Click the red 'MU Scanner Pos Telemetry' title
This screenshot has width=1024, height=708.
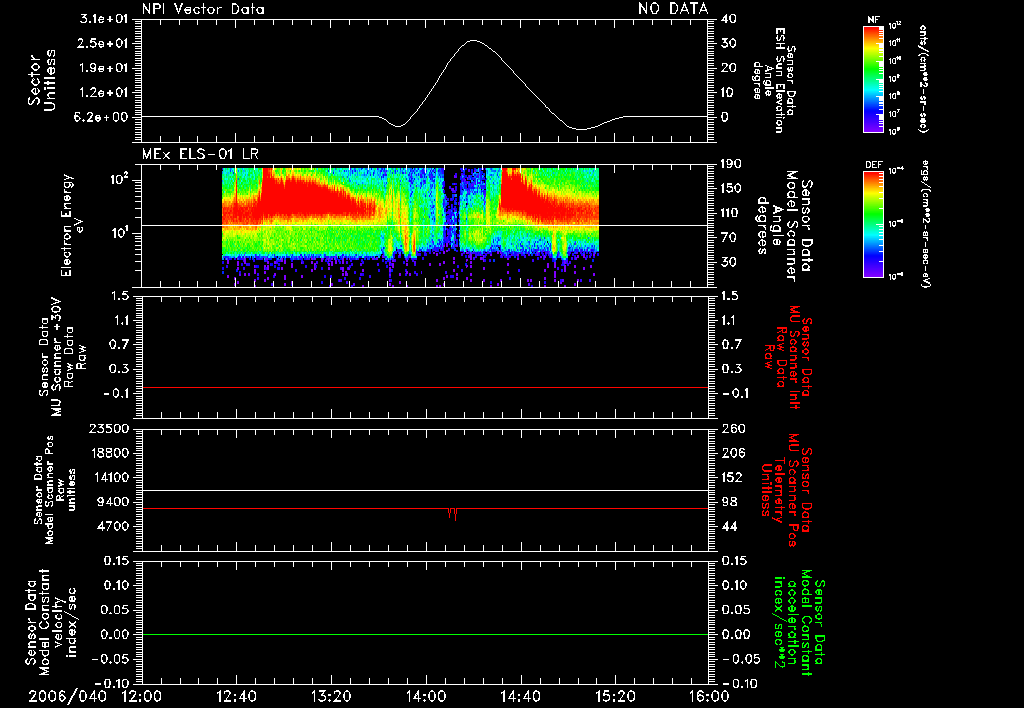coord(788,490)
